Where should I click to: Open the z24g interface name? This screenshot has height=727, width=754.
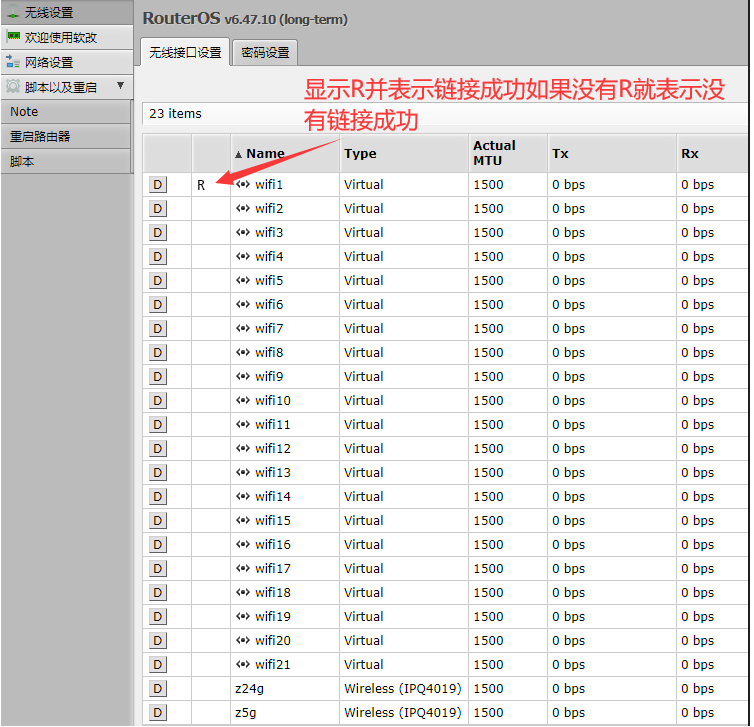tap(250, 689)
